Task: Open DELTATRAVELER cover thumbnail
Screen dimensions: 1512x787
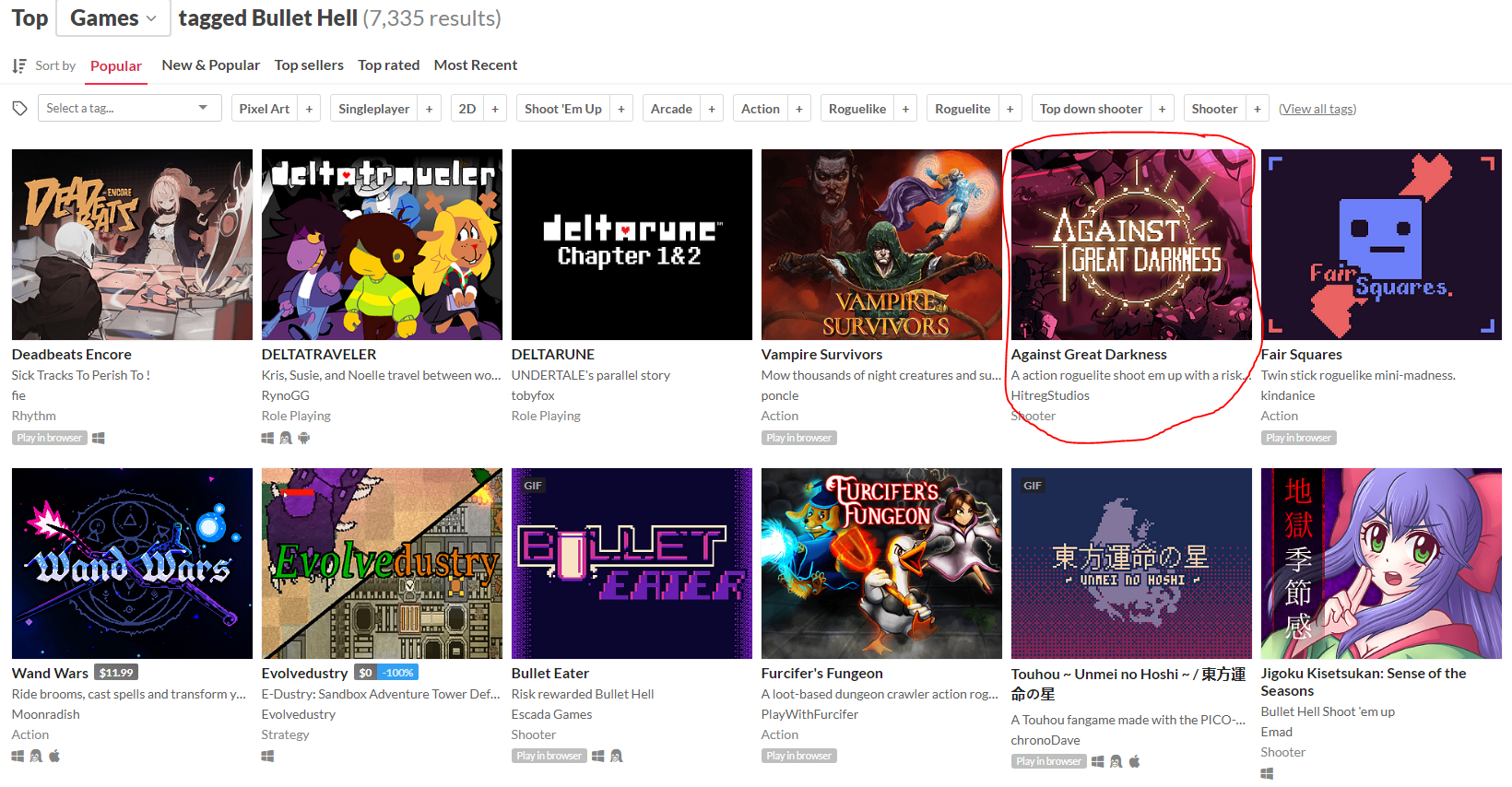Action: click(x=382, y=244)
